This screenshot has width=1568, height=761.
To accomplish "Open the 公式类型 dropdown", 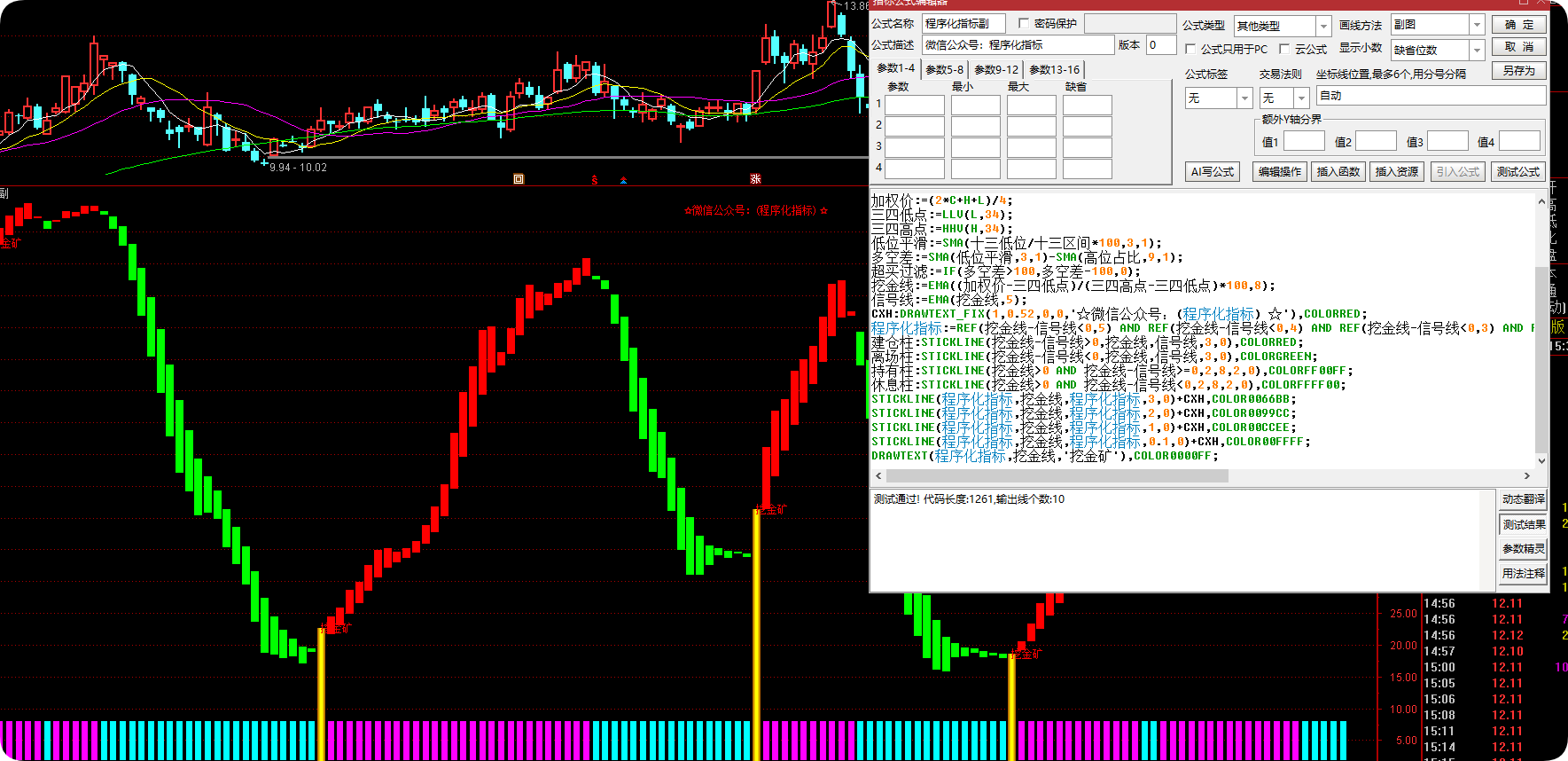I will tap(1322, 26).
